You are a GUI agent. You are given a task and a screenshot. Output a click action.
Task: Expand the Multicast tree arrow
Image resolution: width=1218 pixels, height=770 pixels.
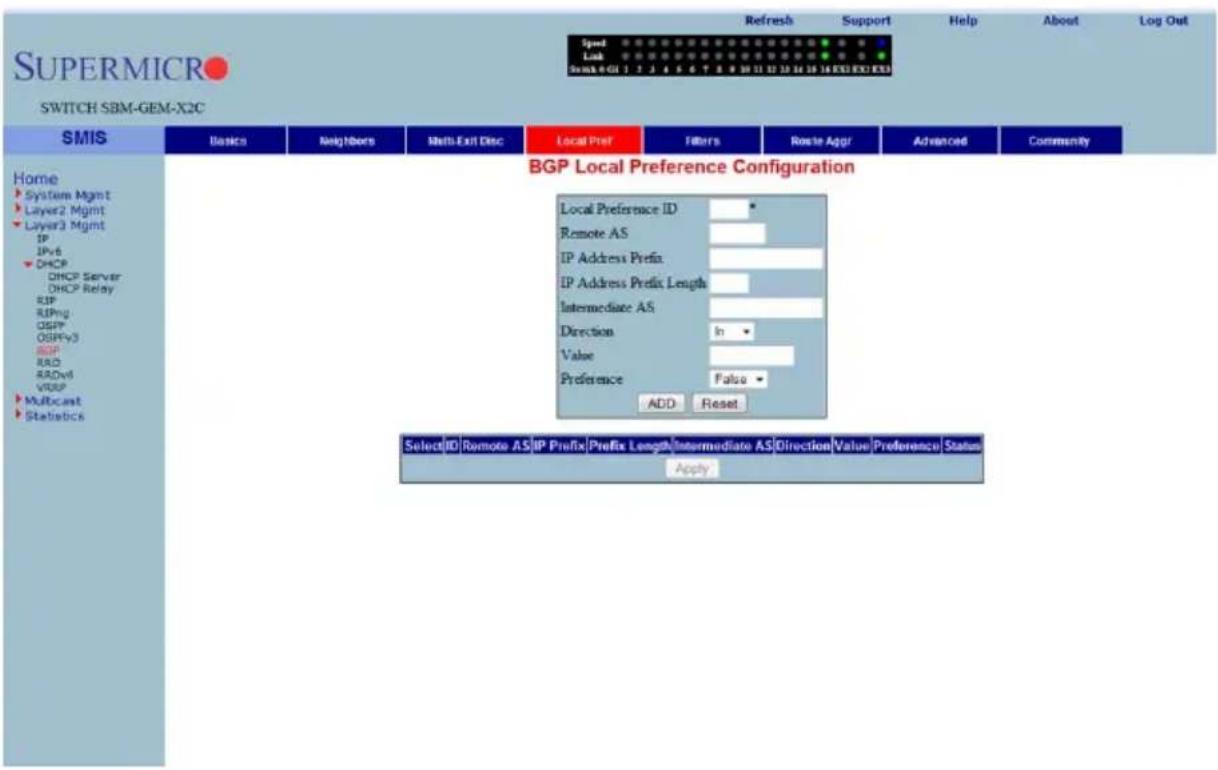[17, 399]
